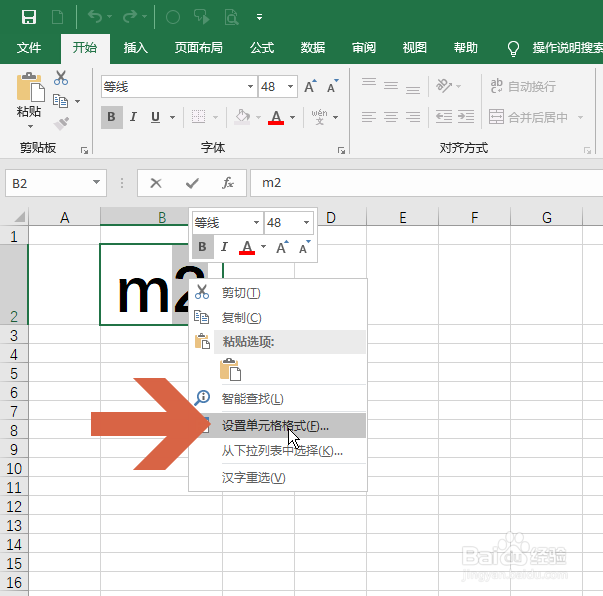
Task: Click Middle Align icon in alignment group
Action: click(391, 86)
